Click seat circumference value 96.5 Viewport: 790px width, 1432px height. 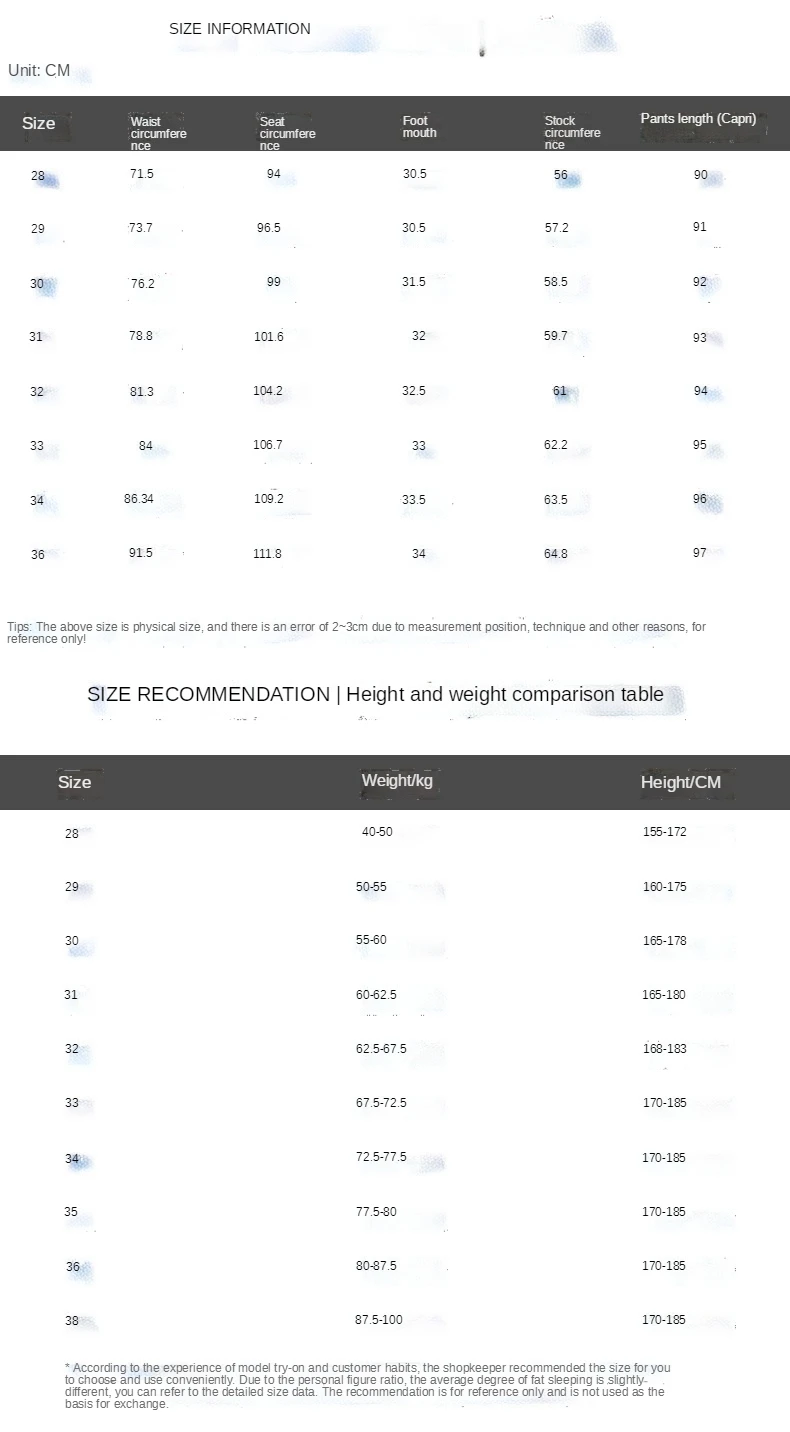point(269,228)
